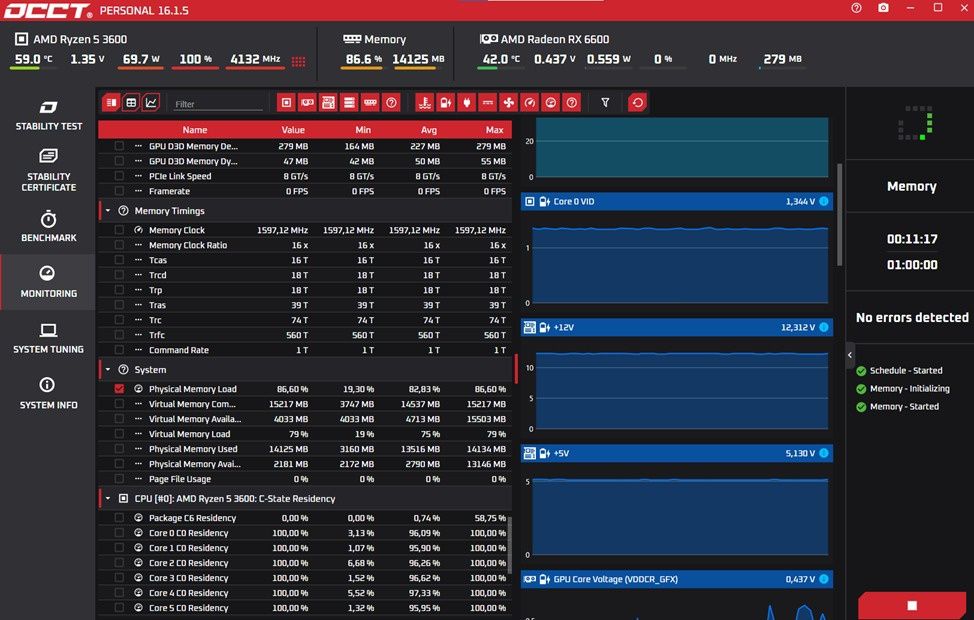Image resolution: width=974 pixels, height=620 pixels.
Task: Toggle the motherboard sensor source filter
Action: pyautogui.click(x=329, y=103)
